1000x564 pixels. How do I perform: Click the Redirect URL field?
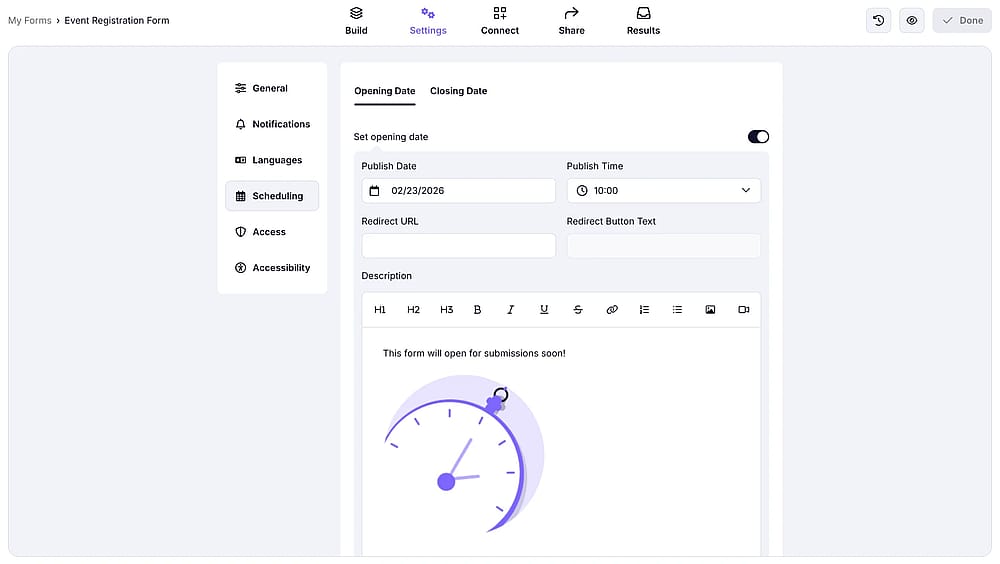pos(459,246)
